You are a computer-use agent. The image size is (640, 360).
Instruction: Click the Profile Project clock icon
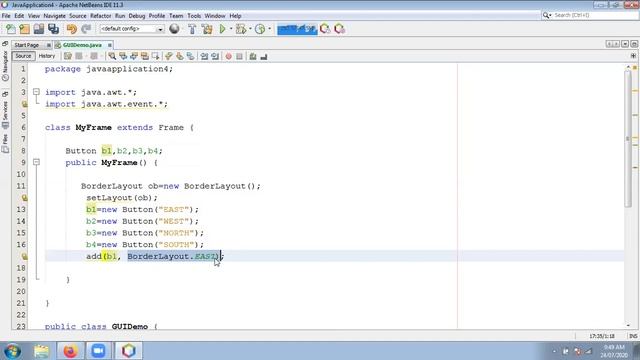click(260, 29)
